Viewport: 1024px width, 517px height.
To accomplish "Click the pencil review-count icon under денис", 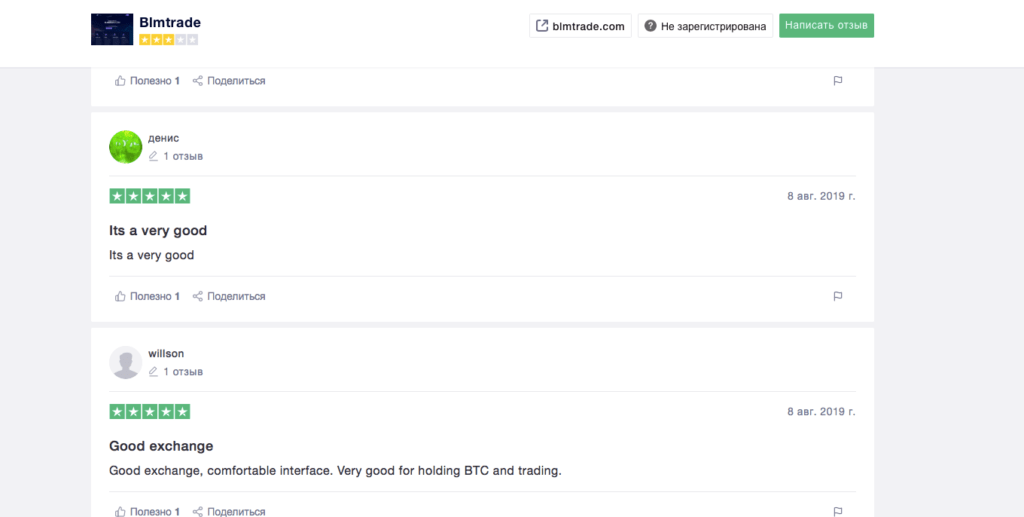I will (x=154, y=156).
